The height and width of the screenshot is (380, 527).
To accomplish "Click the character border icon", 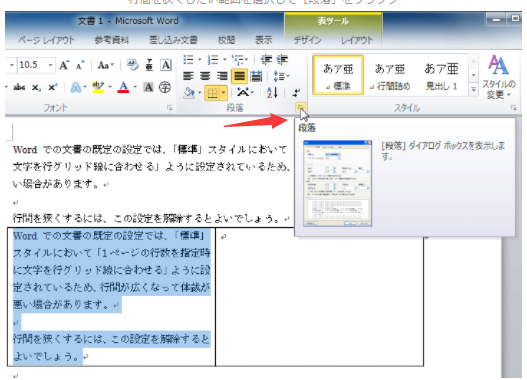I will (x=166, y=65).
